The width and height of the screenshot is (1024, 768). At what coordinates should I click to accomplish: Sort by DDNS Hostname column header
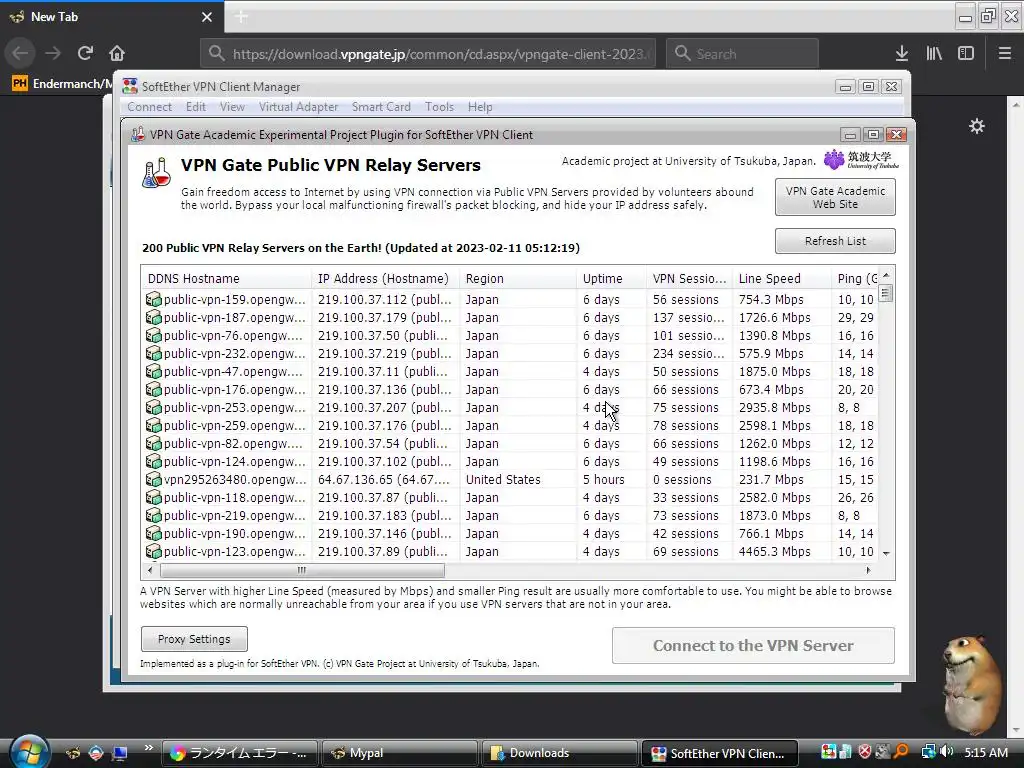[227, 279]
